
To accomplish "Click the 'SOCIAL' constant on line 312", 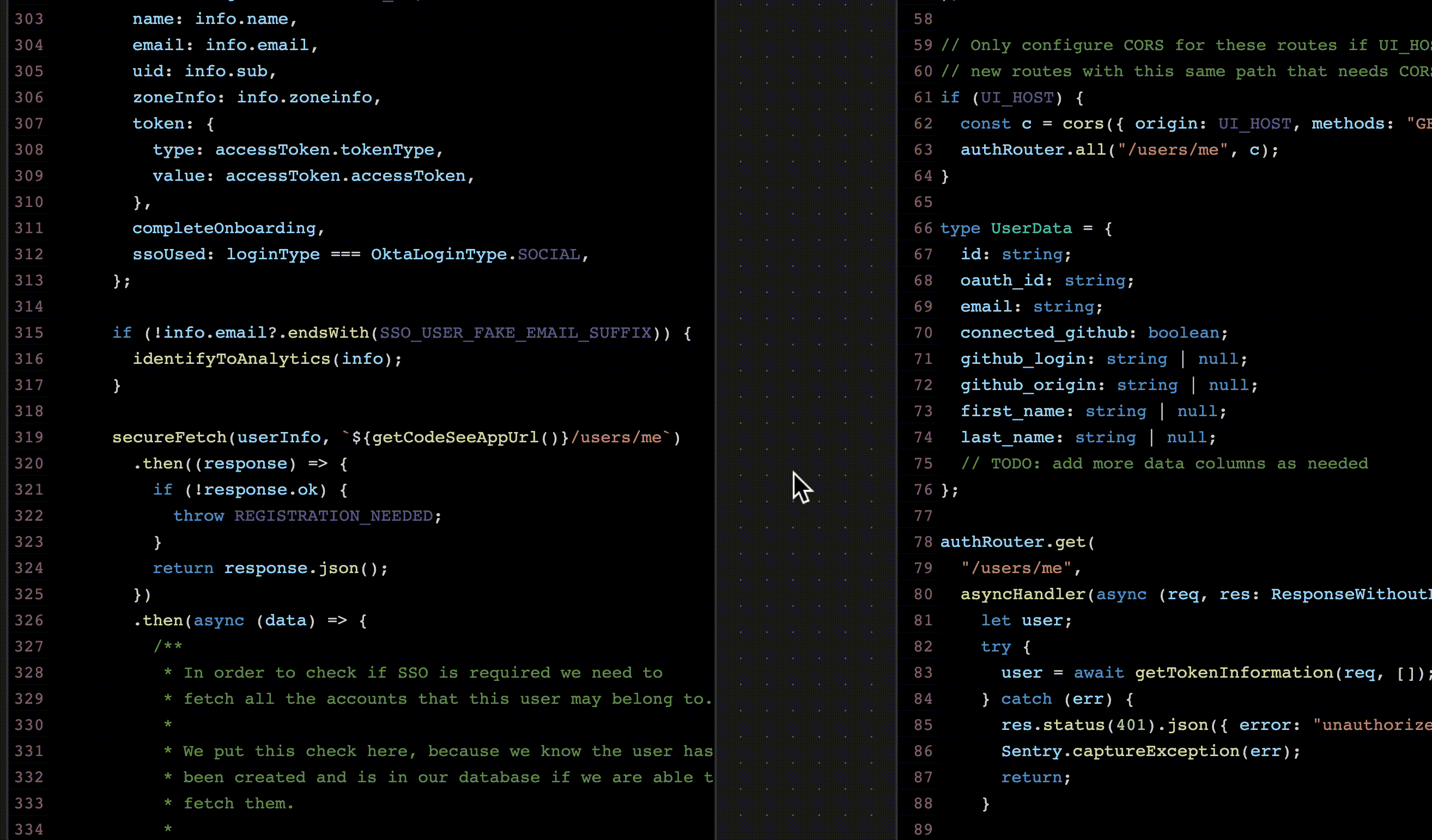I will (549, 254).
